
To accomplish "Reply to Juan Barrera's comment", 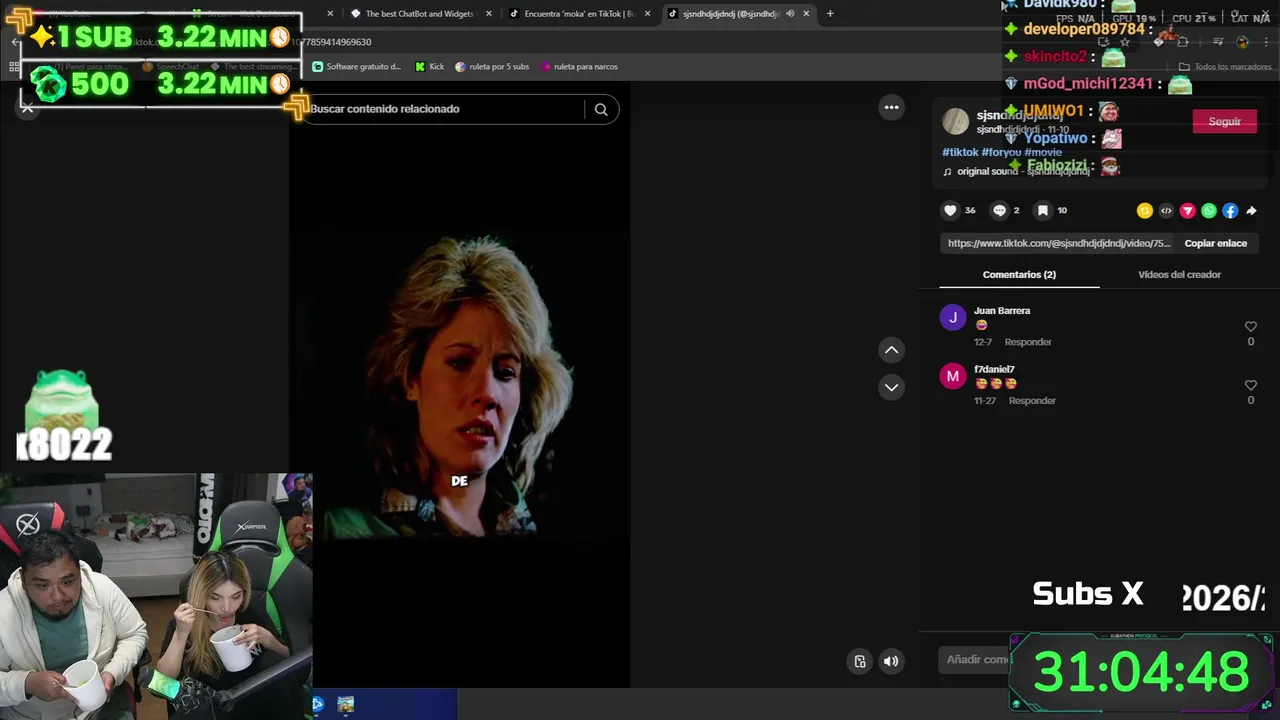I will click(x=1028, y=342).
